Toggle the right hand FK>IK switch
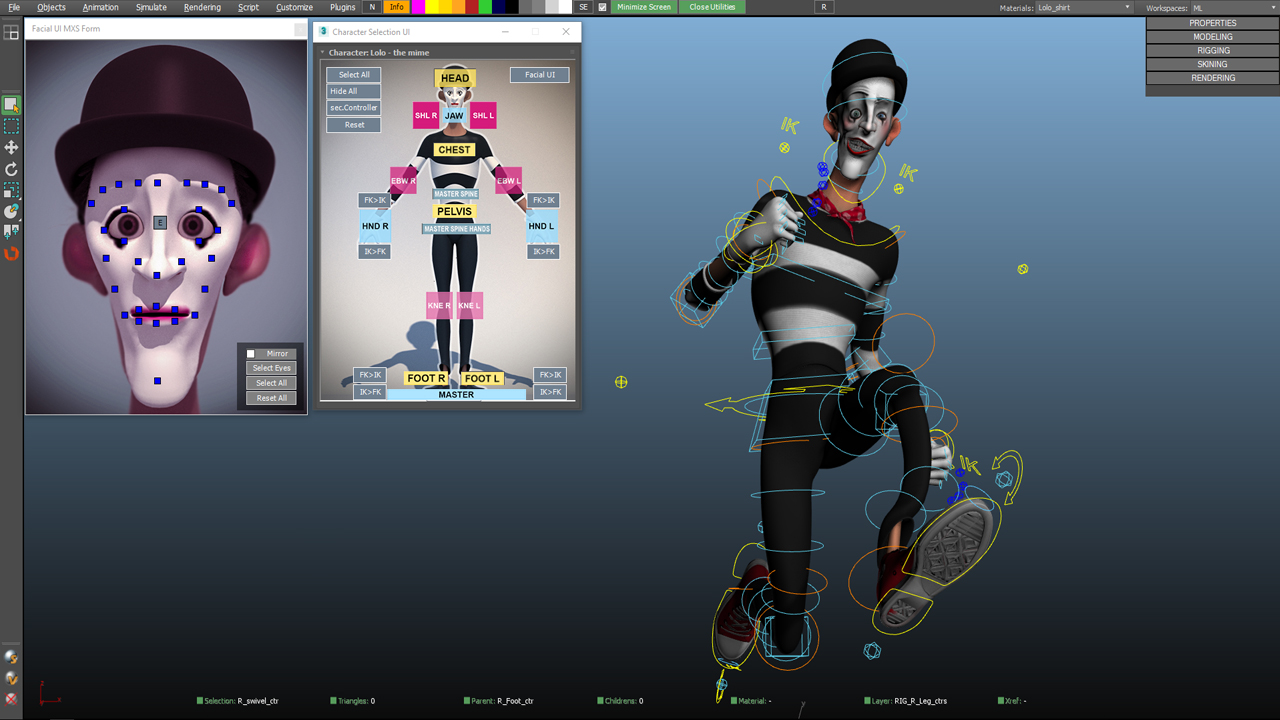The width and height of the screenshot is (1280, 720). (375, 201)
